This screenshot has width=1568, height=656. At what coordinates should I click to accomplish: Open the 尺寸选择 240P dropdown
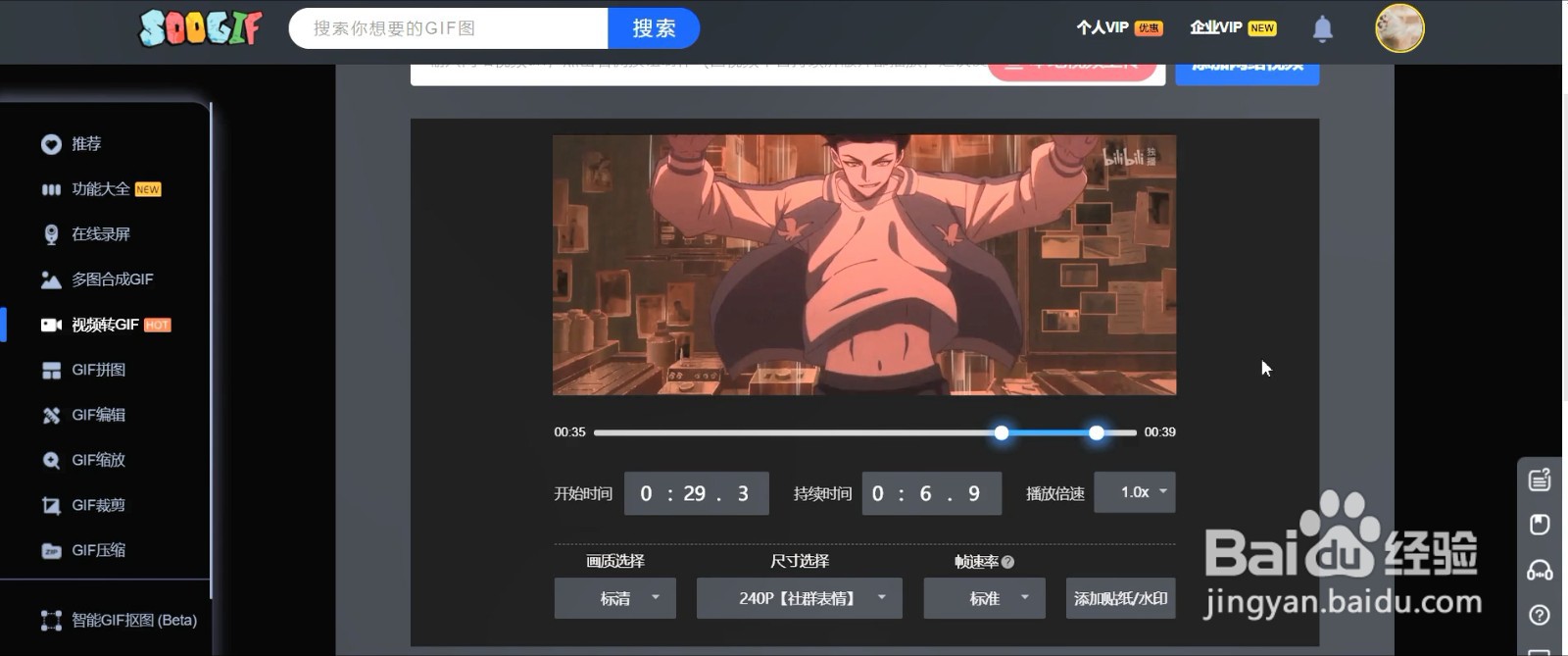800,598
